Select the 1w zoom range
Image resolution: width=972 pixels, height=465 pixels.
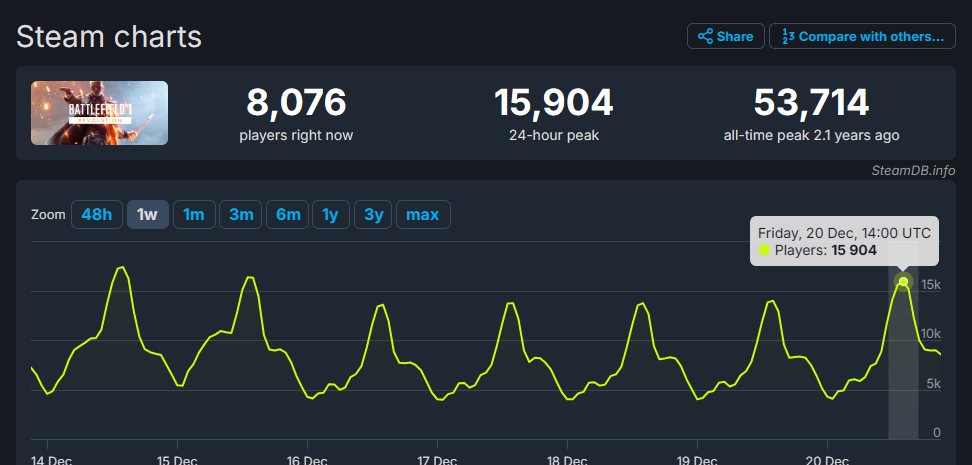(148, 215)
